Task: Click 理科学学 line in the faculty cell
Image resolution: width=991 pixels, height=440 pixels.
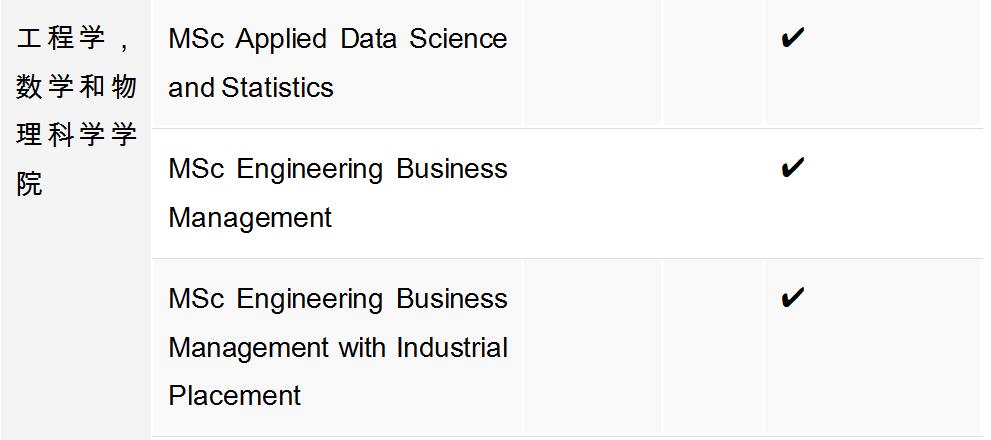Action: tap(76, 136)
